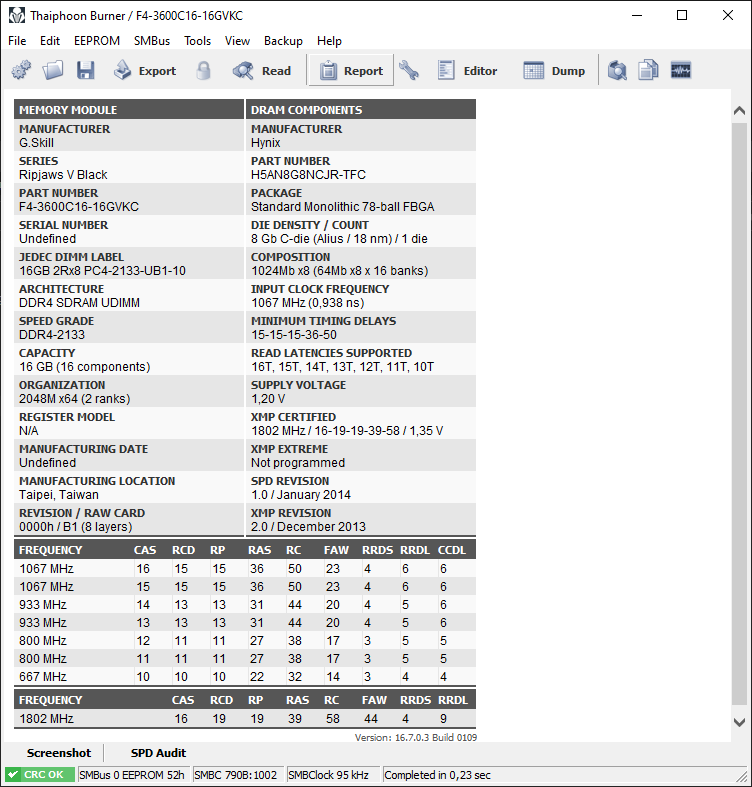Screen dimensions: 752x787
Task: Click the Read button label
Action: (x=276, y=71)
